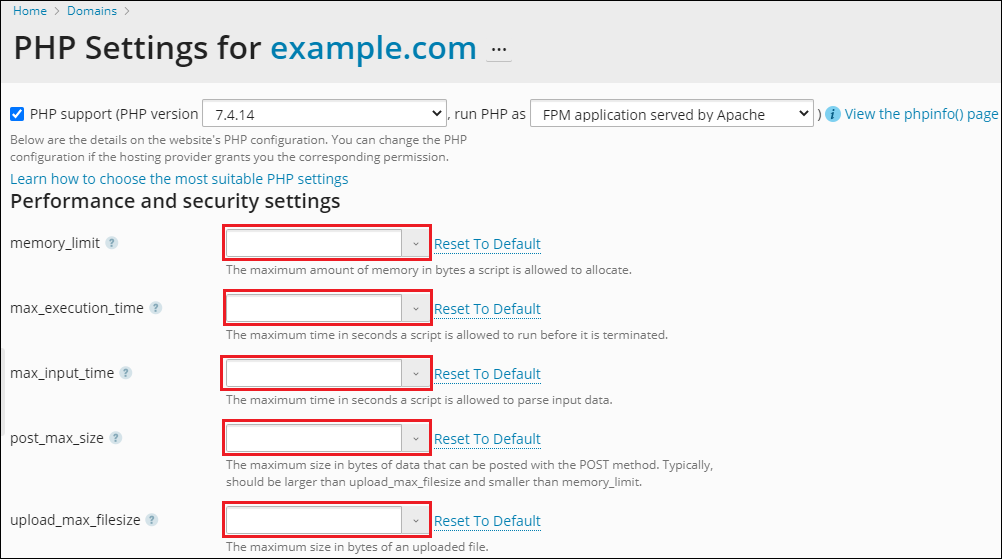Go to Home in the breadcrumb
Viewport: 1002px width, 559px height.
pyautogui.click(x=30, y=11)
